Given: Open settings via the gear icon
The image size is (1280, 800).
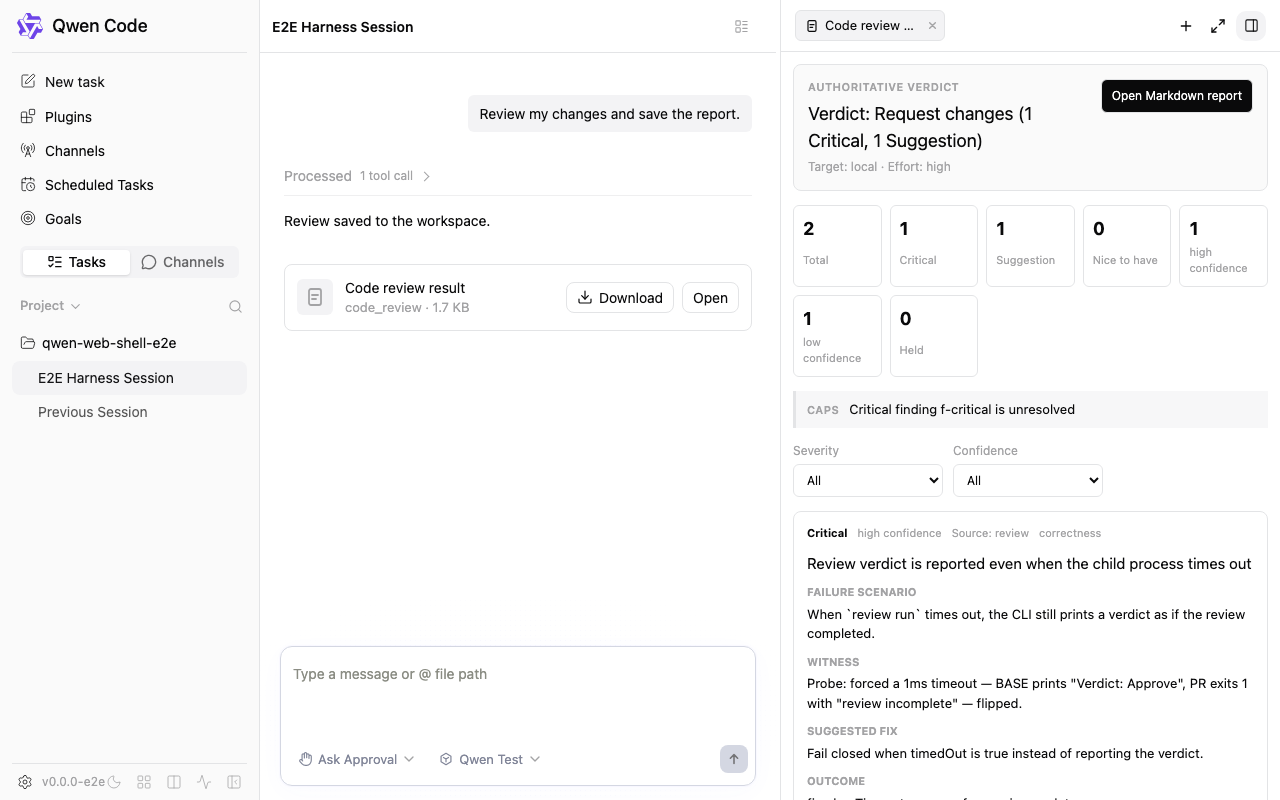Looking at the screenshot, I should 25,782.
